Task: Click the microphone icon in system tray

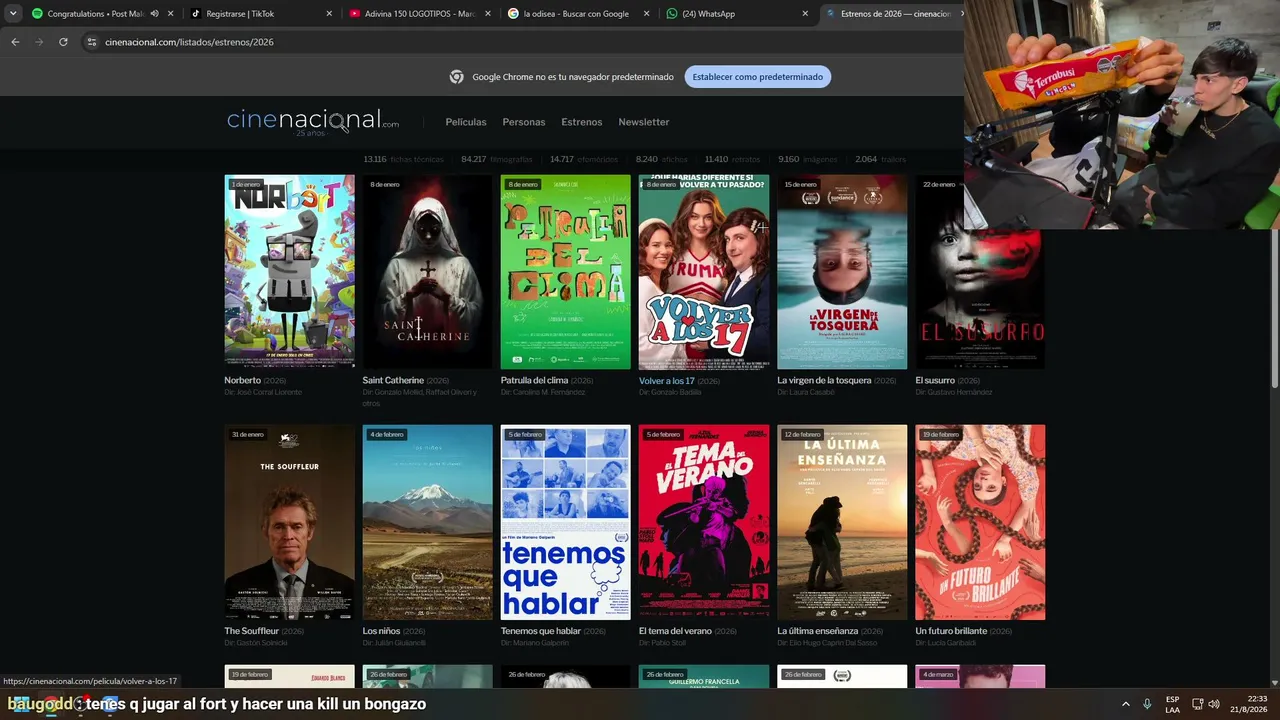Action: (x=1147, y=704)
